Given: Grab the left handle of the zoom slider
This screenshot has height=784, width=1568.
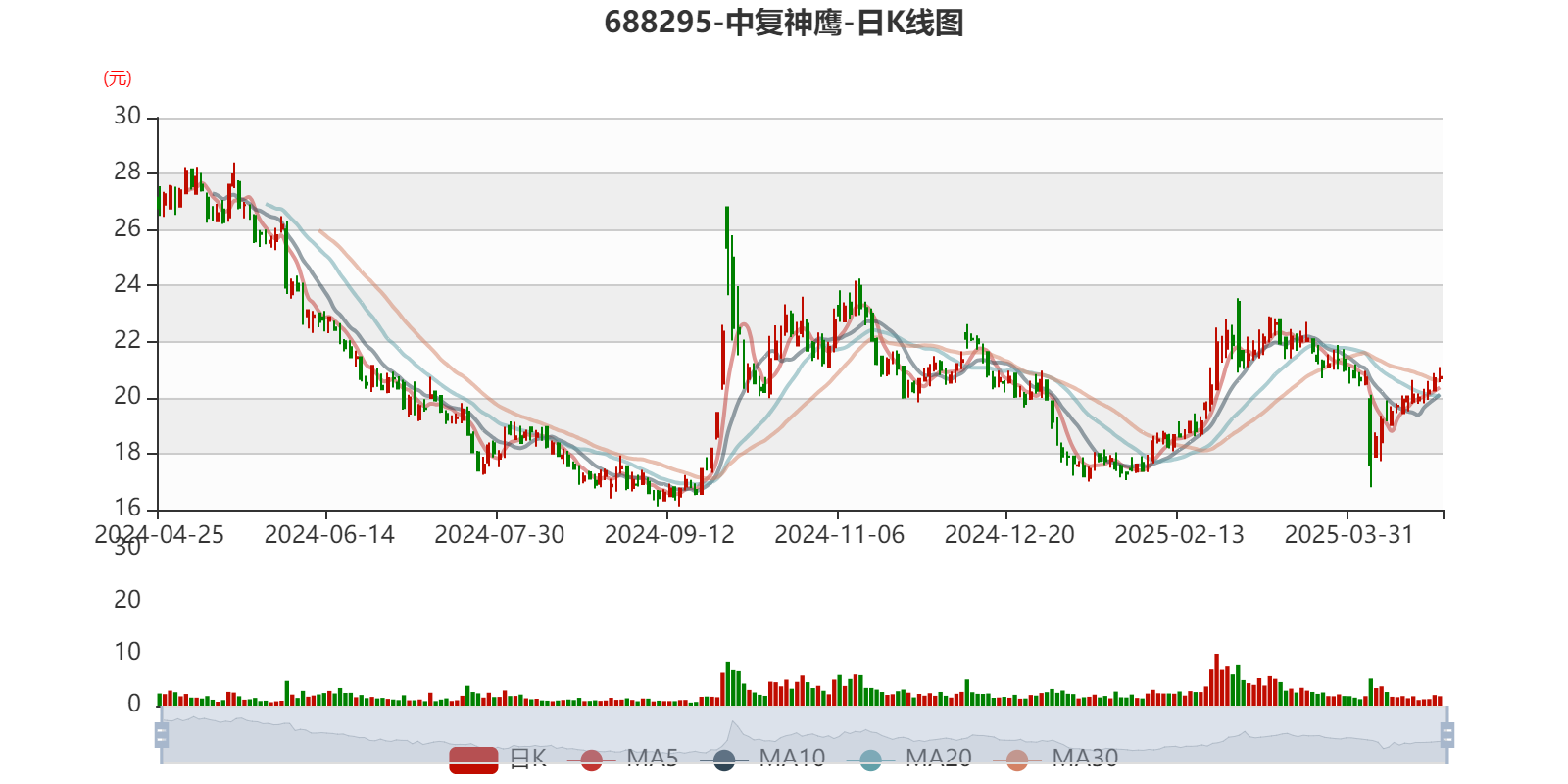Looking at the screenshot, I should [x=162, y=735].
